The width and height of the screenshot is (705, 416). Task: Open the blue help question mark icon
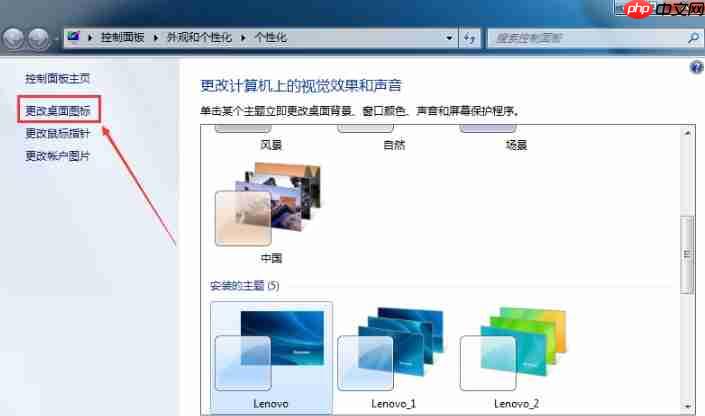click(x=696, y=67)
